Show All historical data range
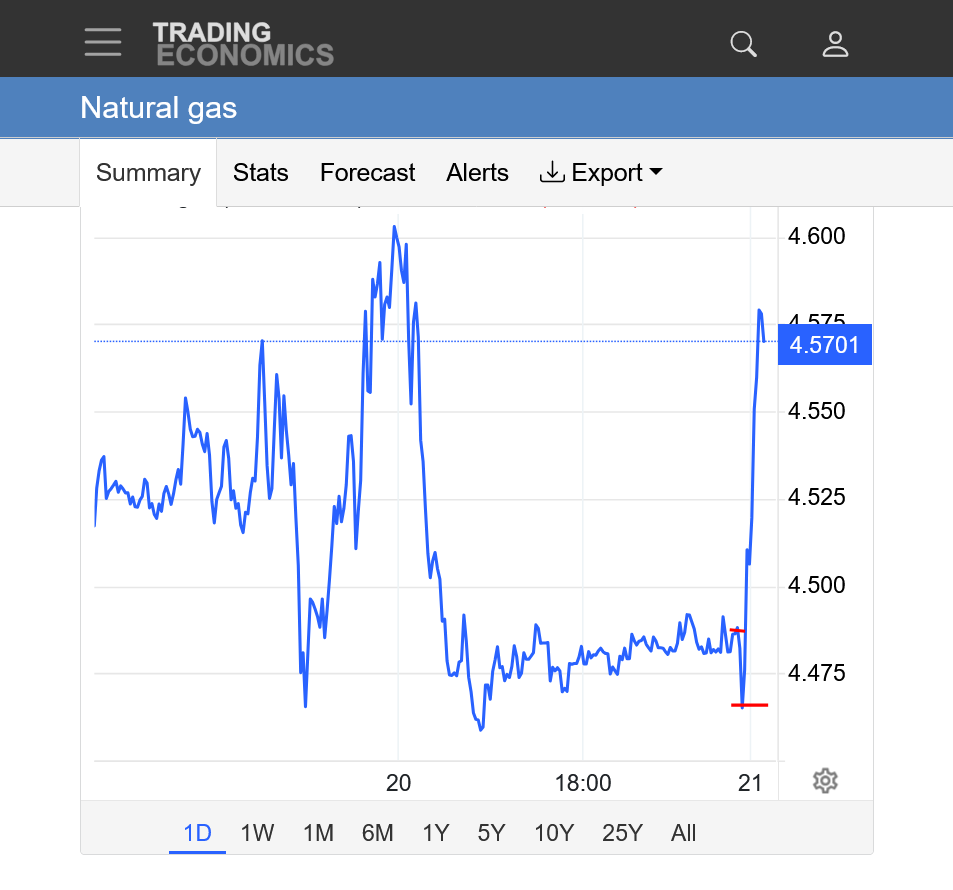 [684, 833]
